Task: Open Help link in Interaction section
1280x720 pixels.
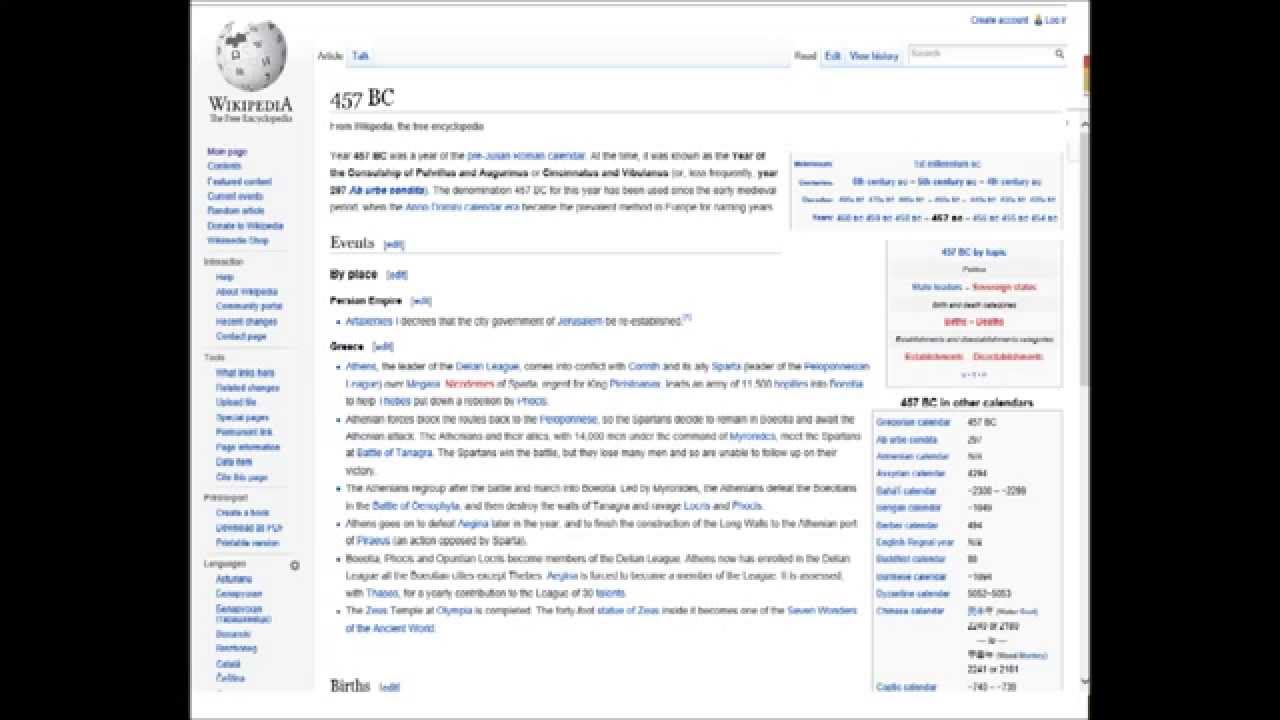Action: [225, 277]
